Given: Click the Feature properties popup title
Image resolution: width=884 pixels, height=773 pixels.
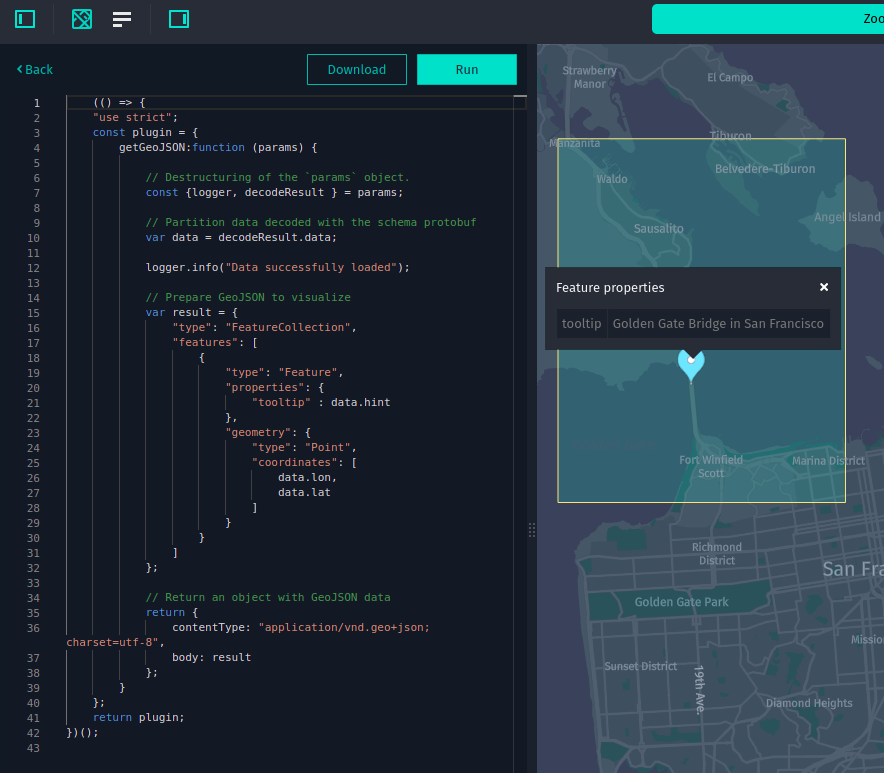Looking at the screenshot, I should pyautogui.click(x=610, y=287).
